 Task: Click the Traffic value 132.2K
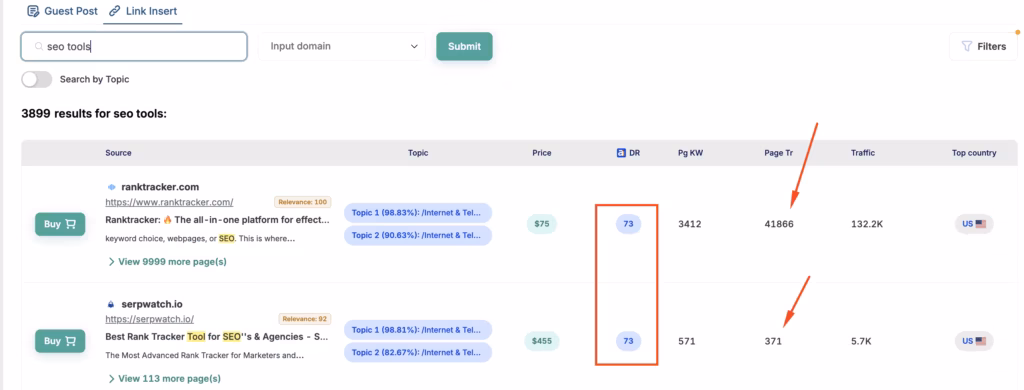tap(867, 224)
